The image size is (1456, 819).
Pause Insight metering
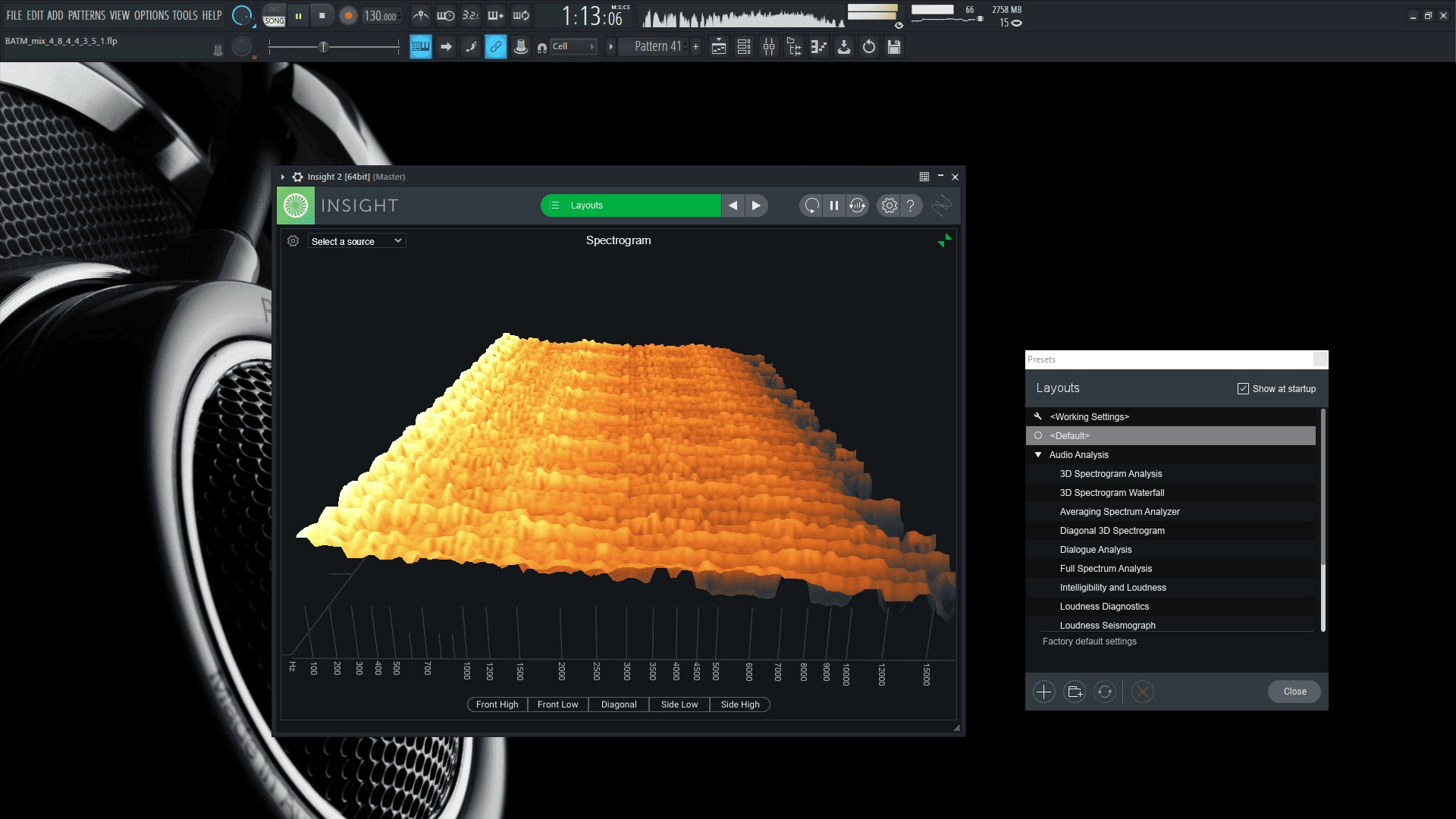click(x=834, y=206)
